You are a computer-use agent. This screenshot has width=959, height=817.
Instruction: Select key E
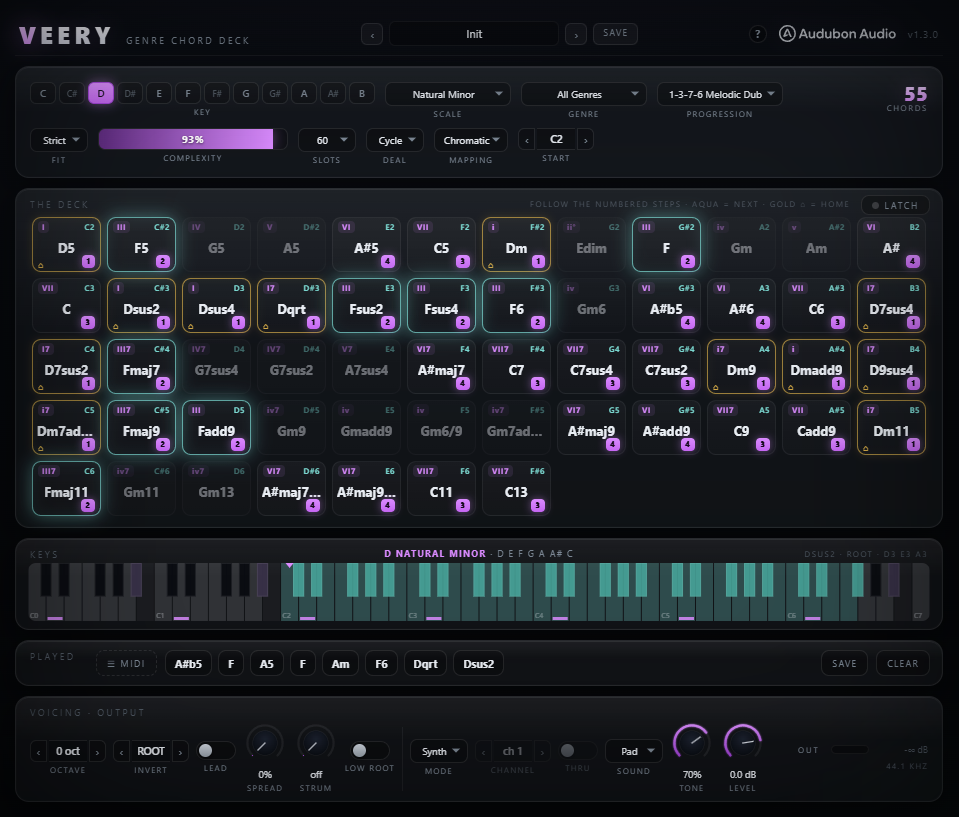click(159, 94)
